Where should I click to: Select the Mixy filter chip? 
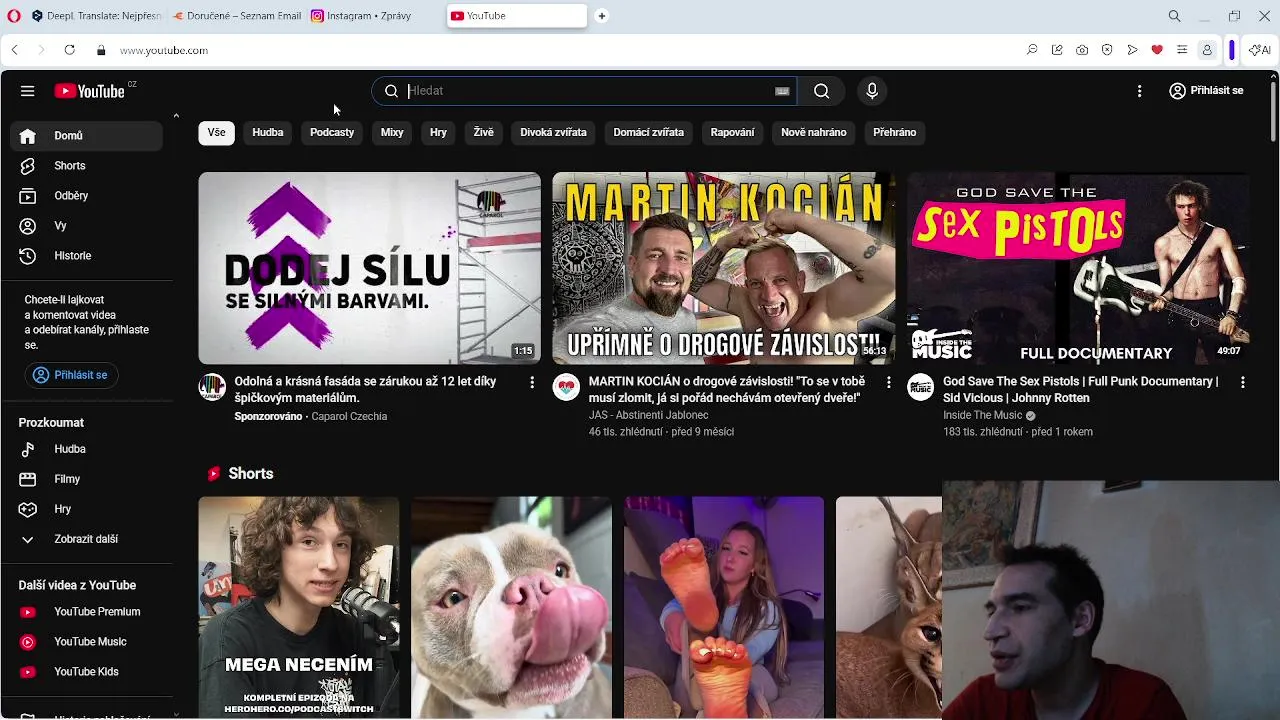coord(392,132)
